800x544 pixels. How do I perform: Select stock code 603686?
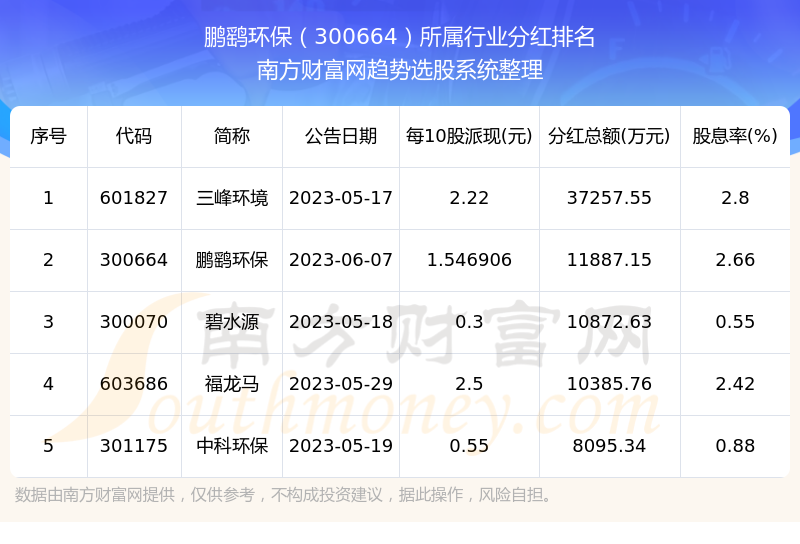[134, 384]
